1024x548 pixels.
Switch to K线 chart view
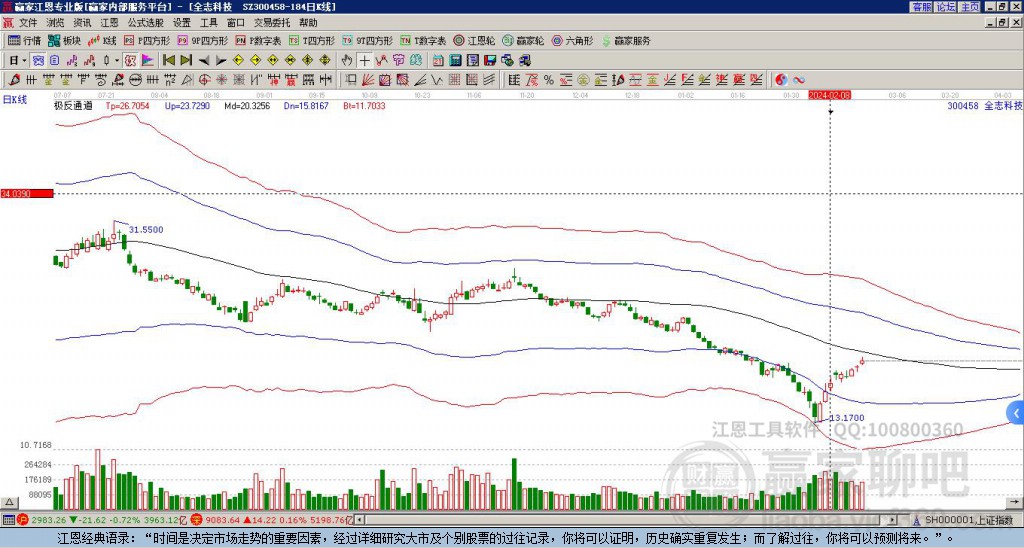click(102, 40)
